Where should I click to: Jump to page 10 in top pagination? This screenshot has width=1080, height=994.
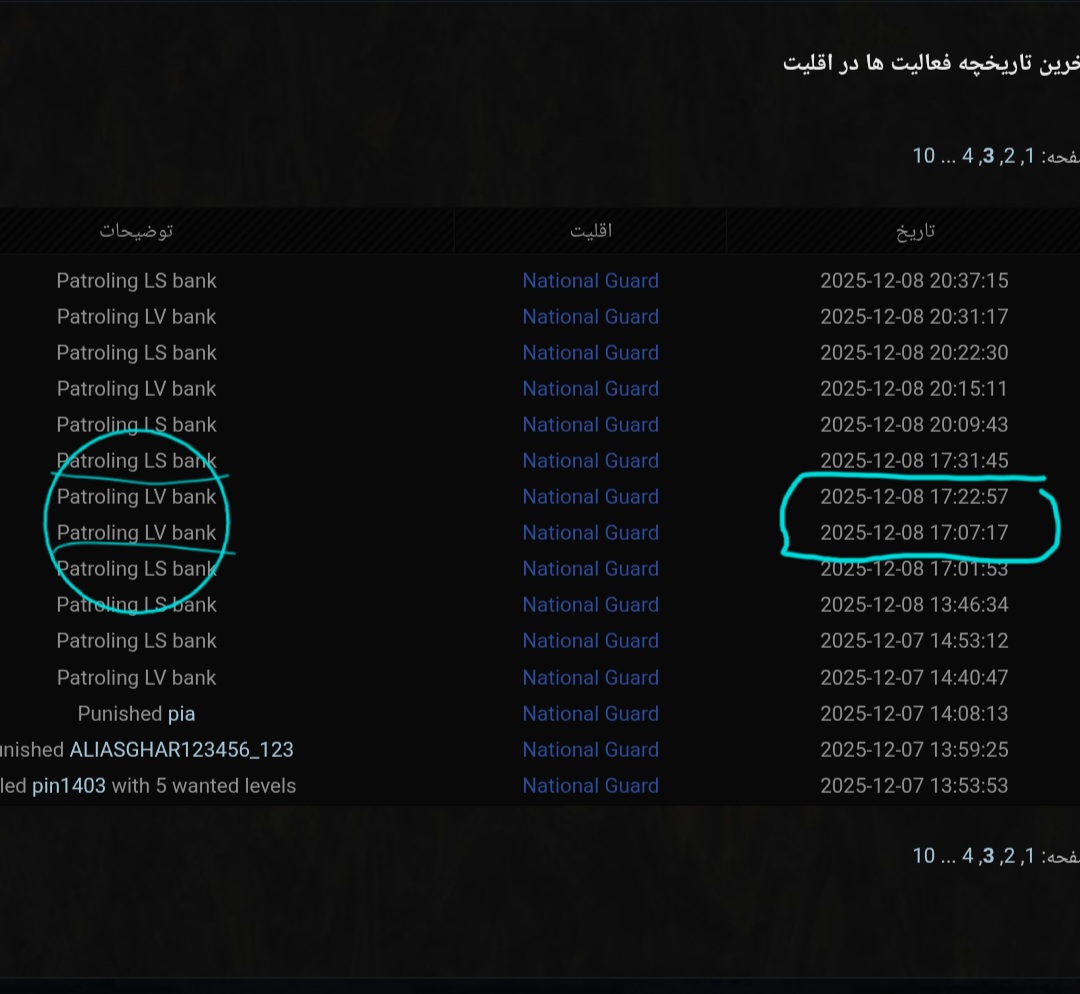click(x=923, y=155)
